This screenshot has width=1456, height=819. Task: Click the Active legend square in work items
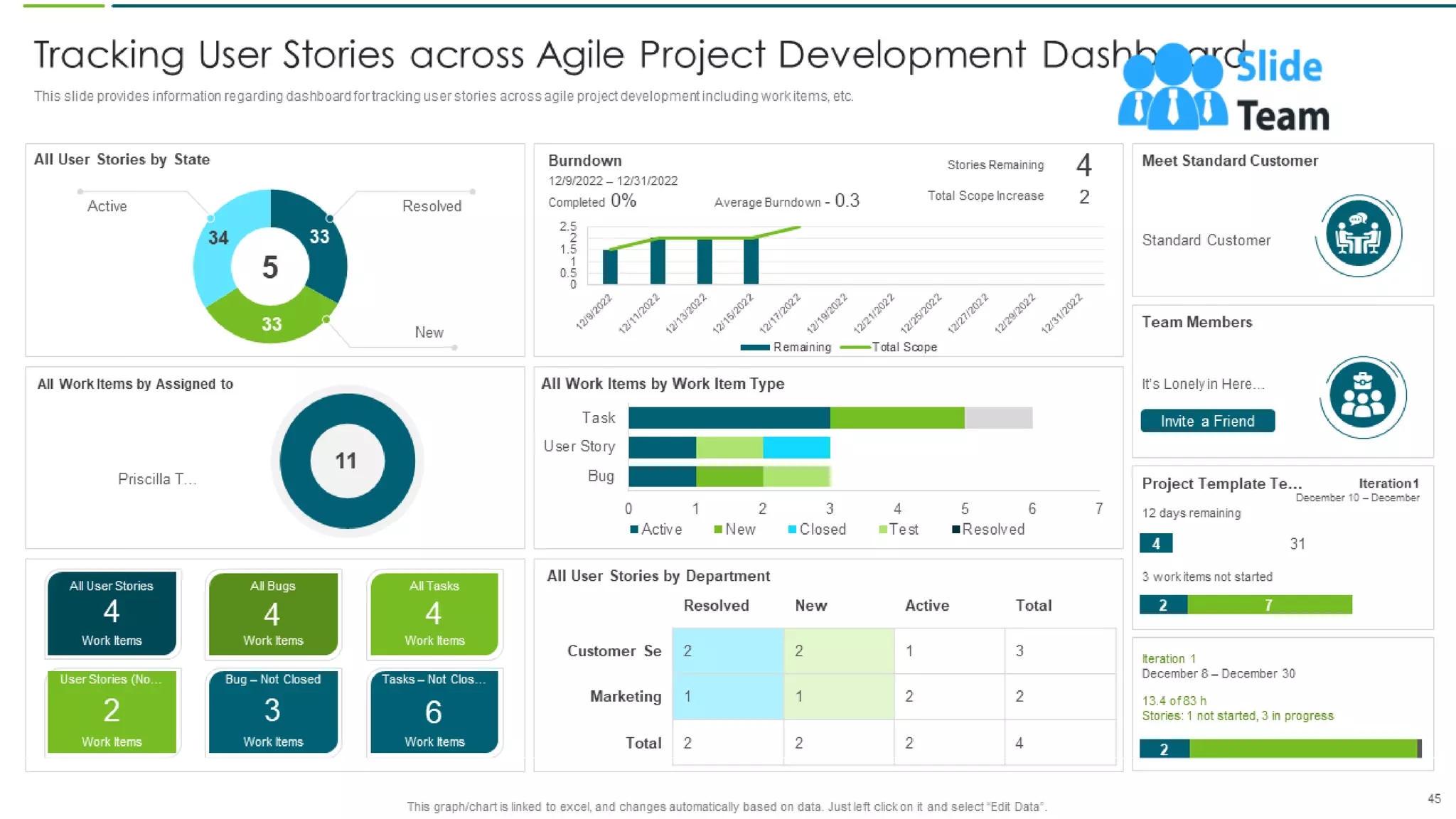[x=634, y=530]
